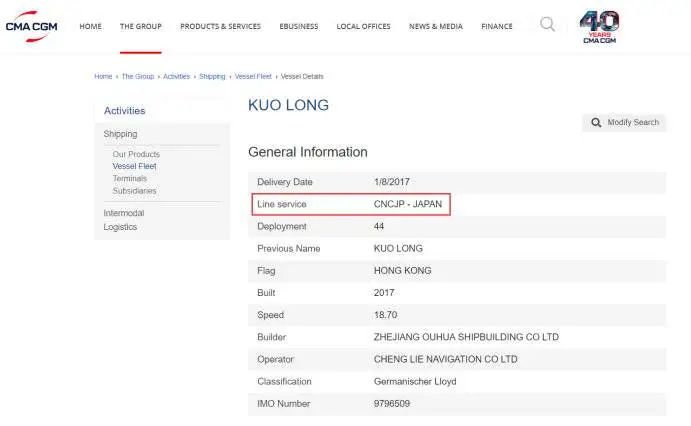Click builder ZHEJIANG OUHUA SHIPBUILDING CO LTD

tap(466, 337)
